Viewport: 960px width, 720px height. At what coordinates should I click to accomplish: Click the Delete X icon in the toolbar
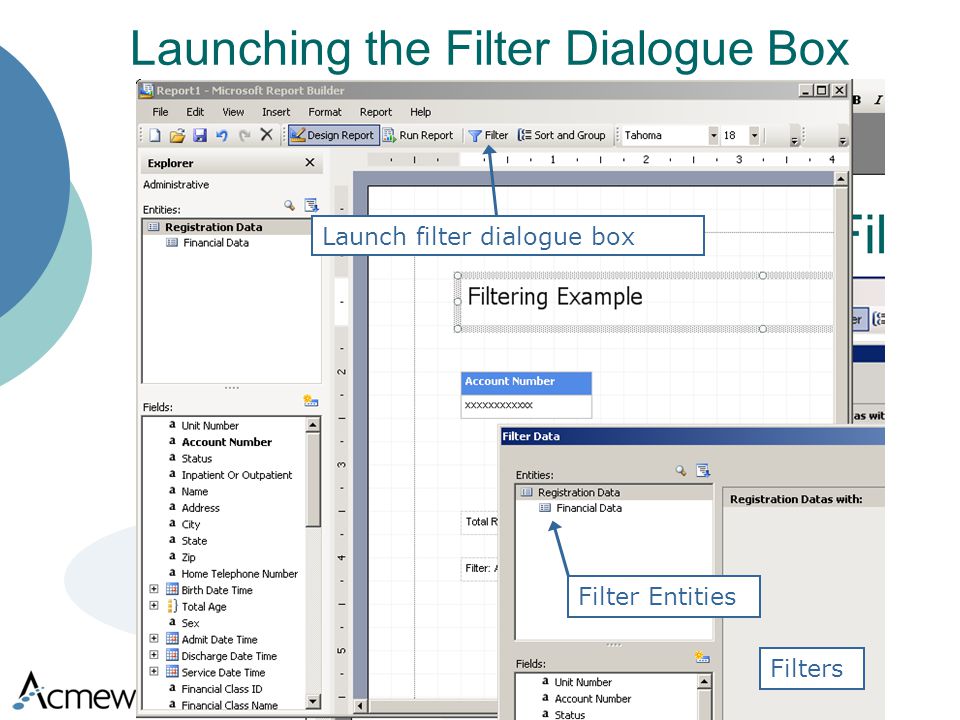(266, 135)
